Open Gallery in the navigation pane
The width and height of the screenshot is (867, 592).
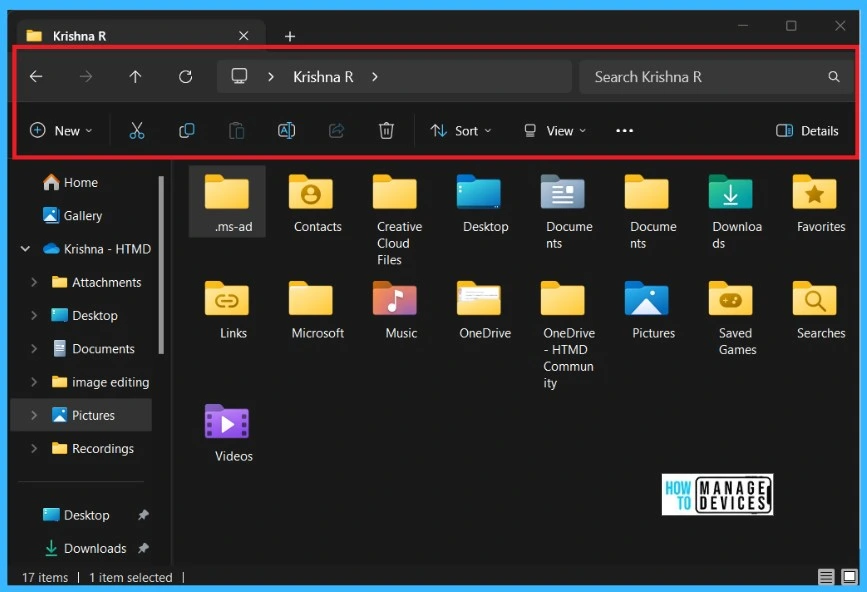click(72, 215)
